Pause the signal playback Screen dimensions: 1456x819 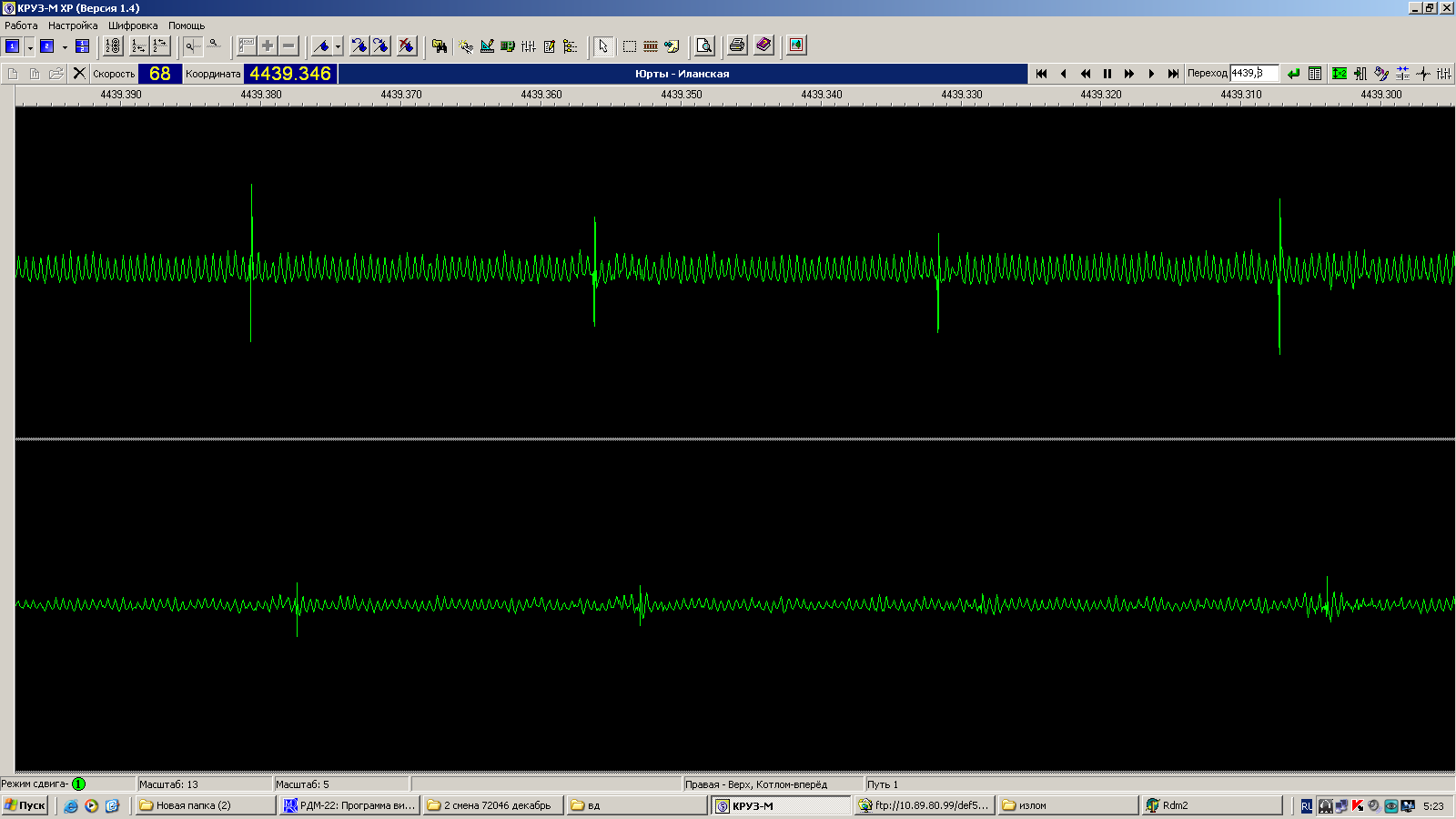(x=1107, y=74)
